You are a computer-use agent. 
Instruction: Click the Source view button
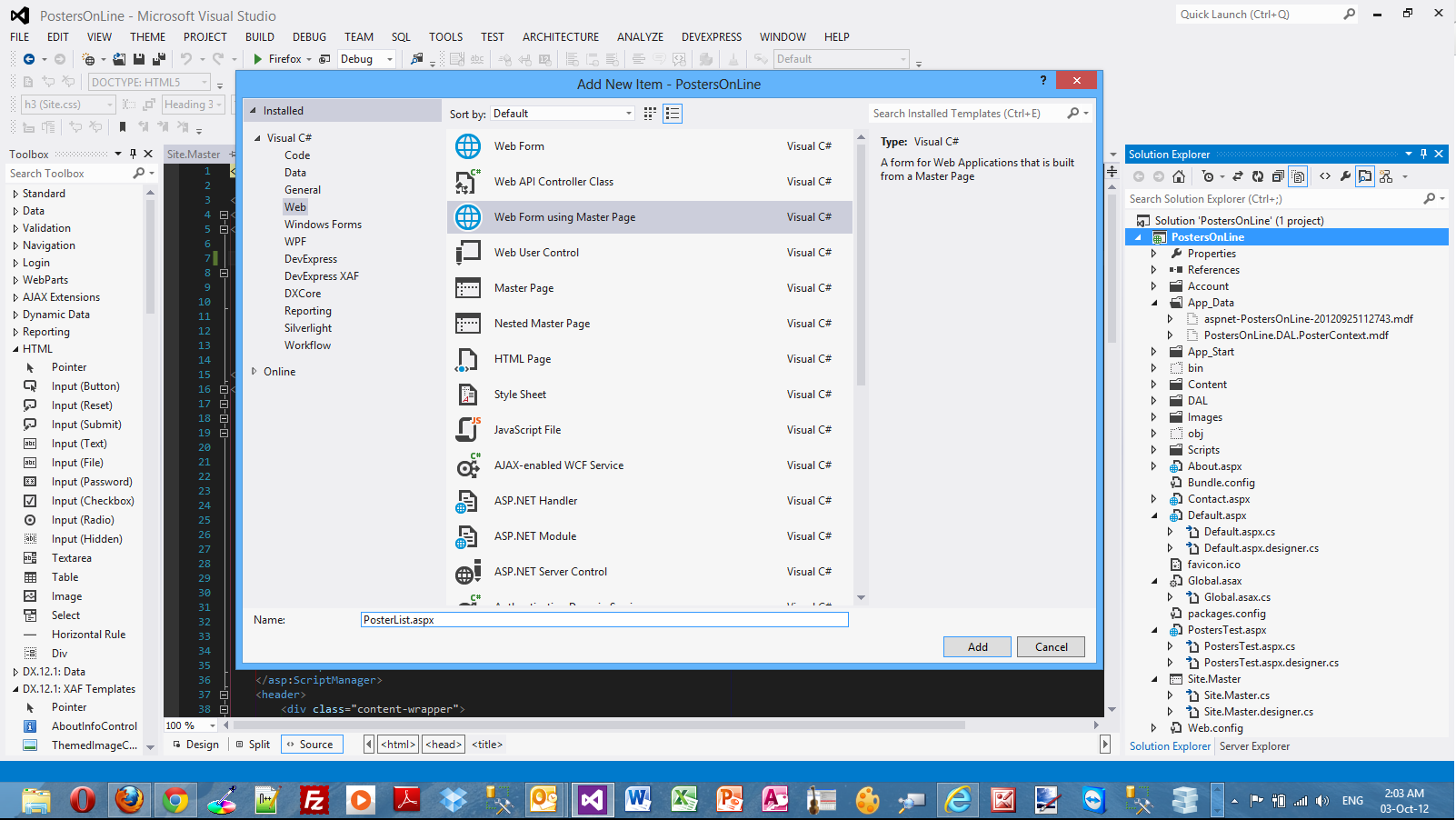[x=311, y=745]
